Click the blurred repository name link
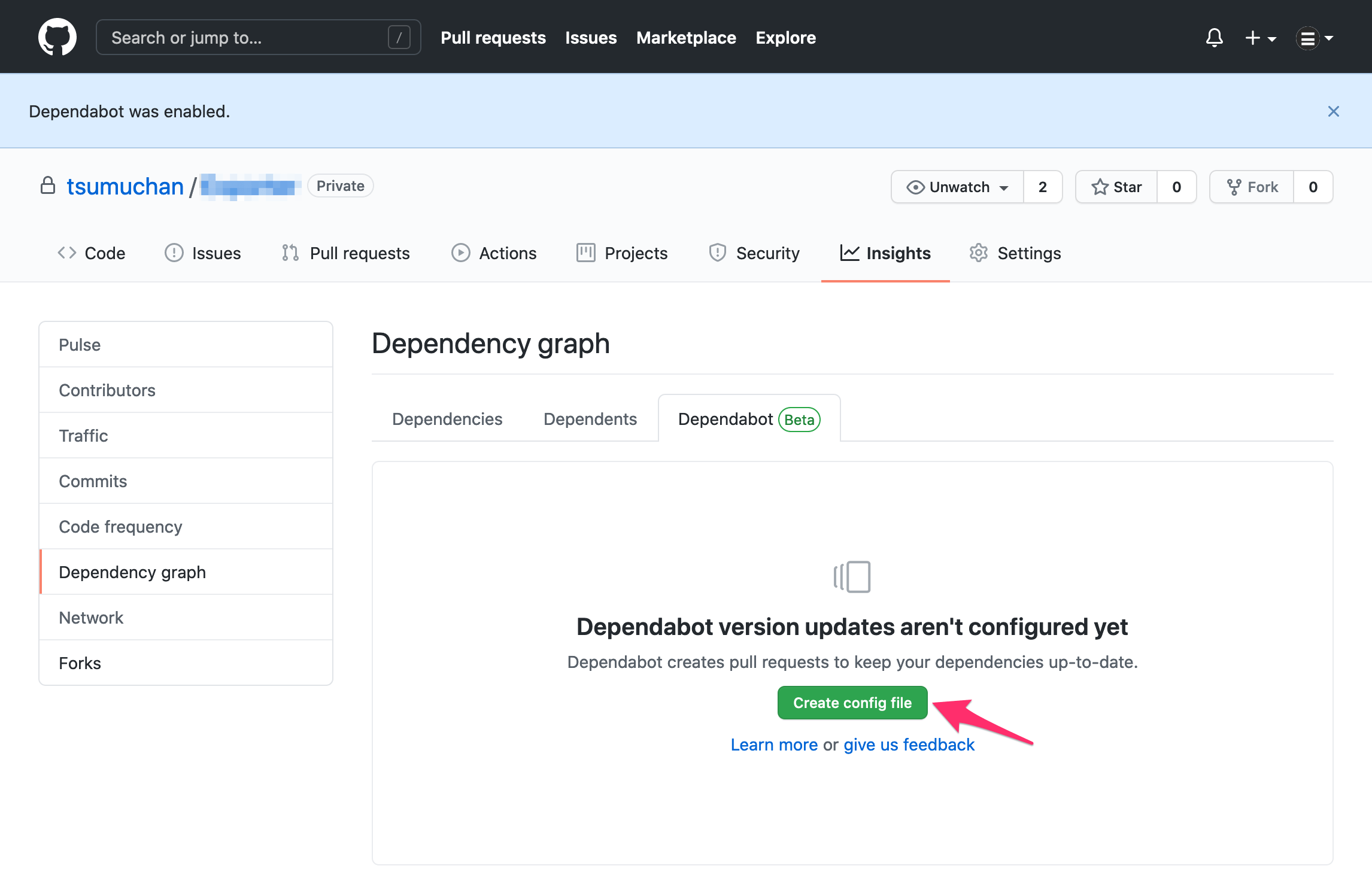Screen dimensions: 1372x875 [250, 187]
